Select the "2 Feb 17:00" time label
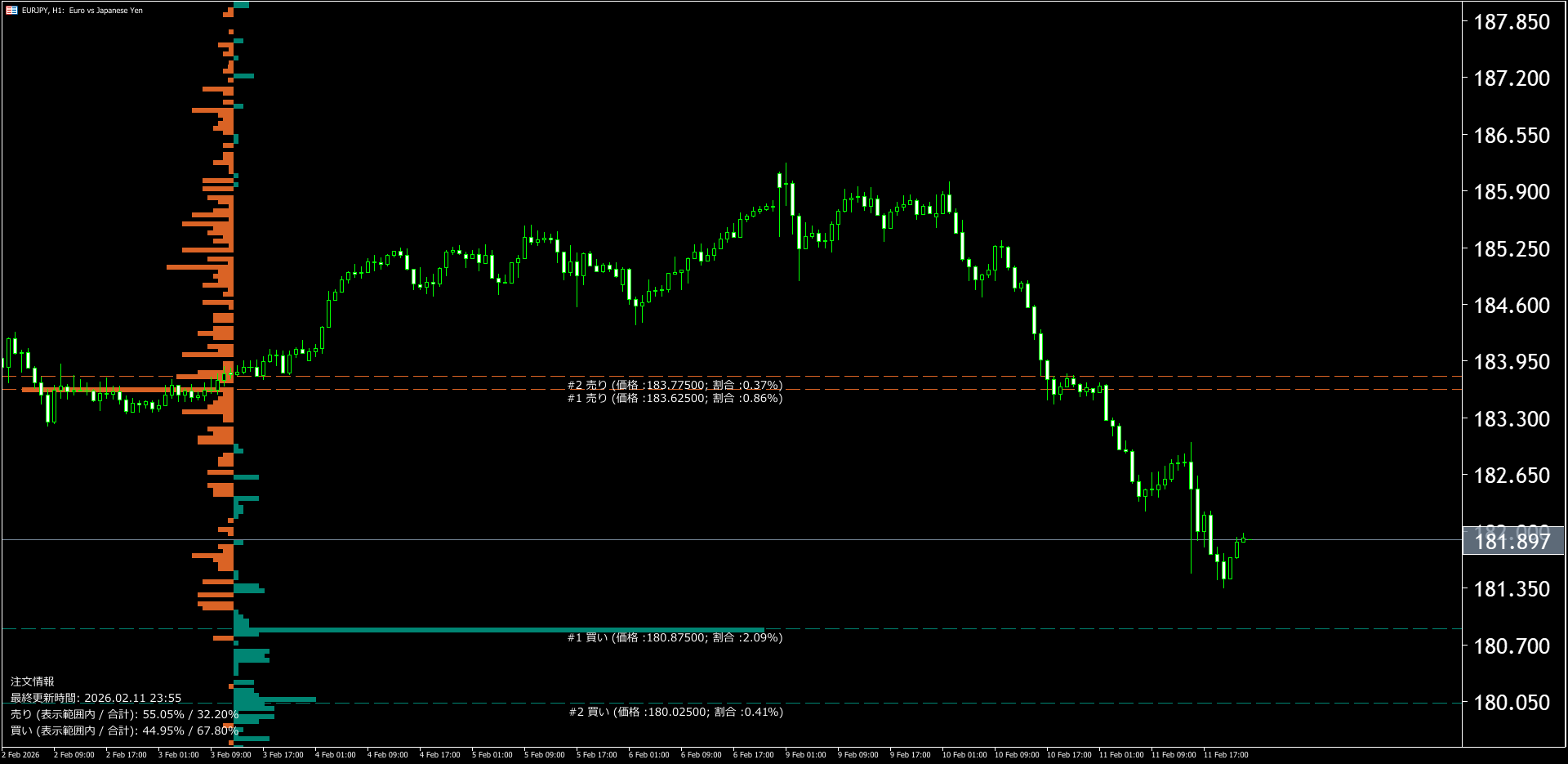Image resolution: width=1568 pixels, height=764 pixels. coord(126,755)
